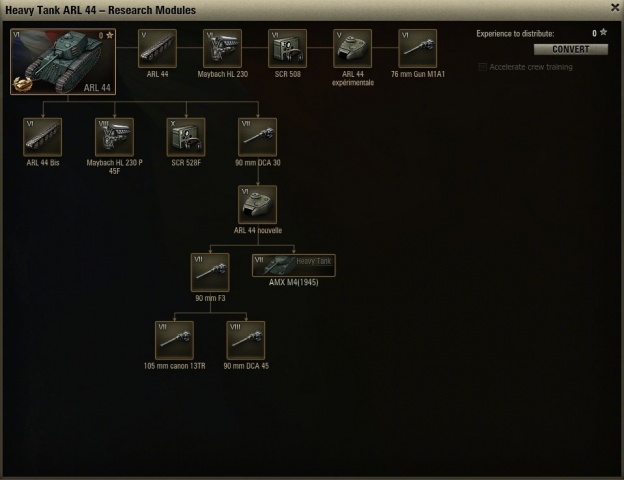624x480 pixels.
Task: Click the ARL 44 tracks module icon
Action: click(158, 48)
